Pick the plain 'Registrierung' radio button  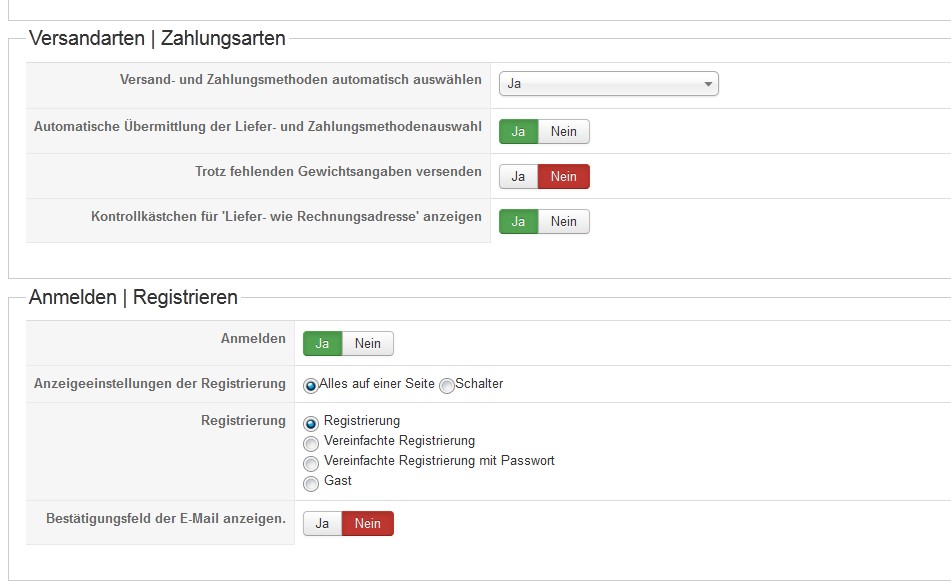coord(311,423)
